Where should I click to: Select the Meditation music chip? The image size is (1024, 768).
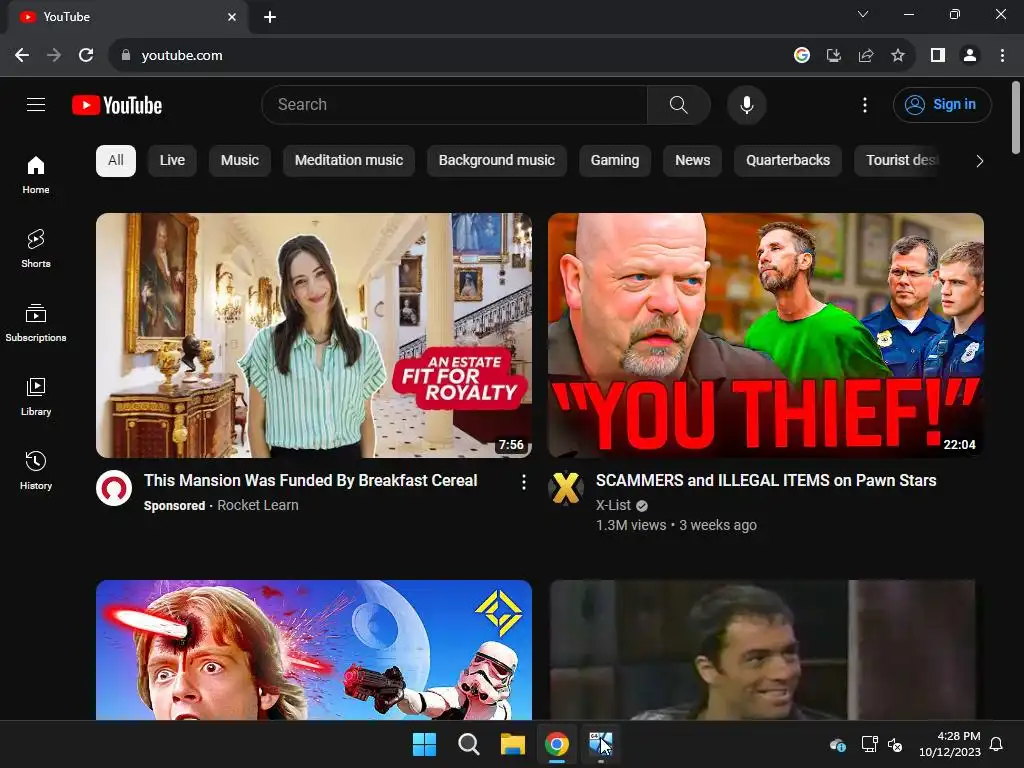(349, 161)
